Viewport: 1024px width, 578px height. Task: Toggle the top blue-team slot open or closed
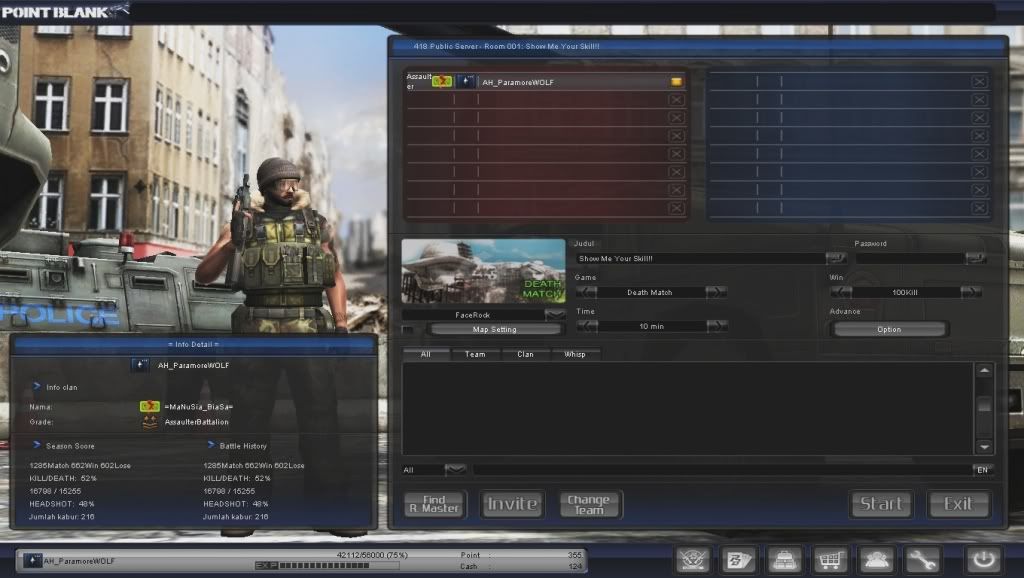(x=978, y=82)
